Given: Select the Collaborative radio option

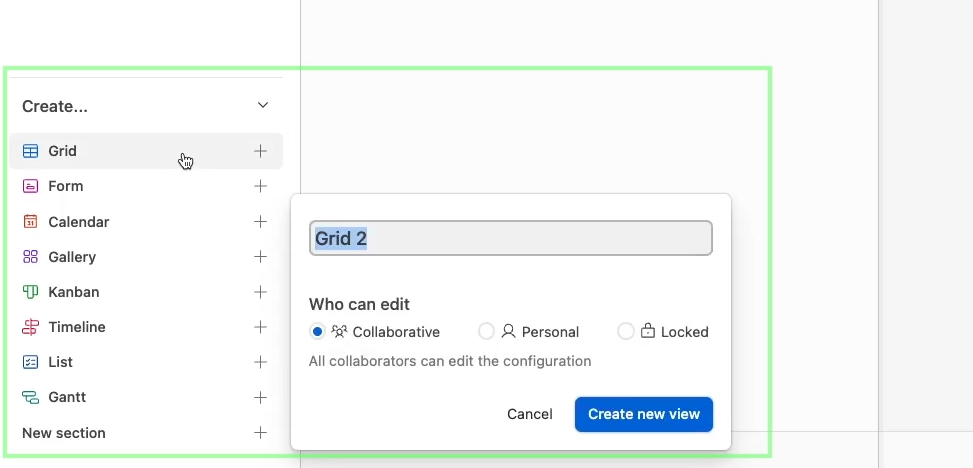Looking at the screenshot, I should (317, 331).
